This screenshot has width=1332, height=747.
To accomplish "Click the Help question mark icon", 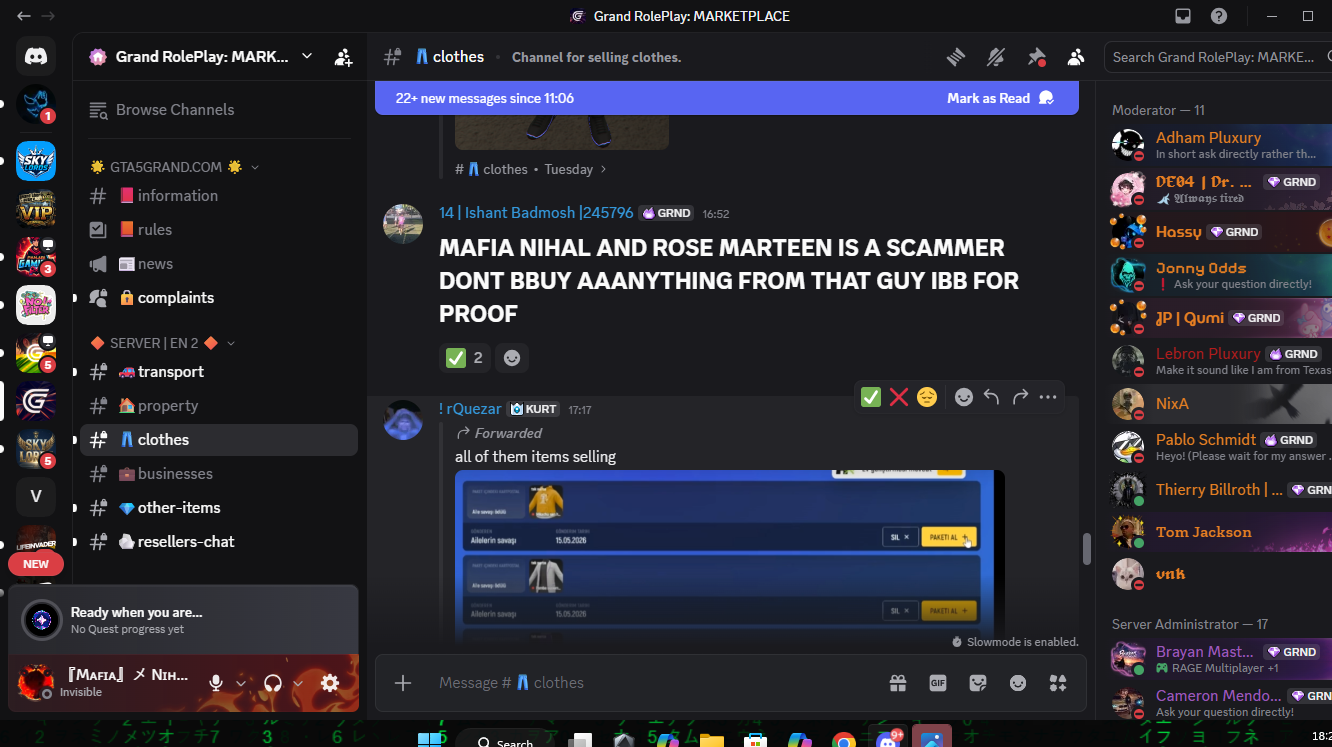I will pyautogui.click(x=1219, y=16).
